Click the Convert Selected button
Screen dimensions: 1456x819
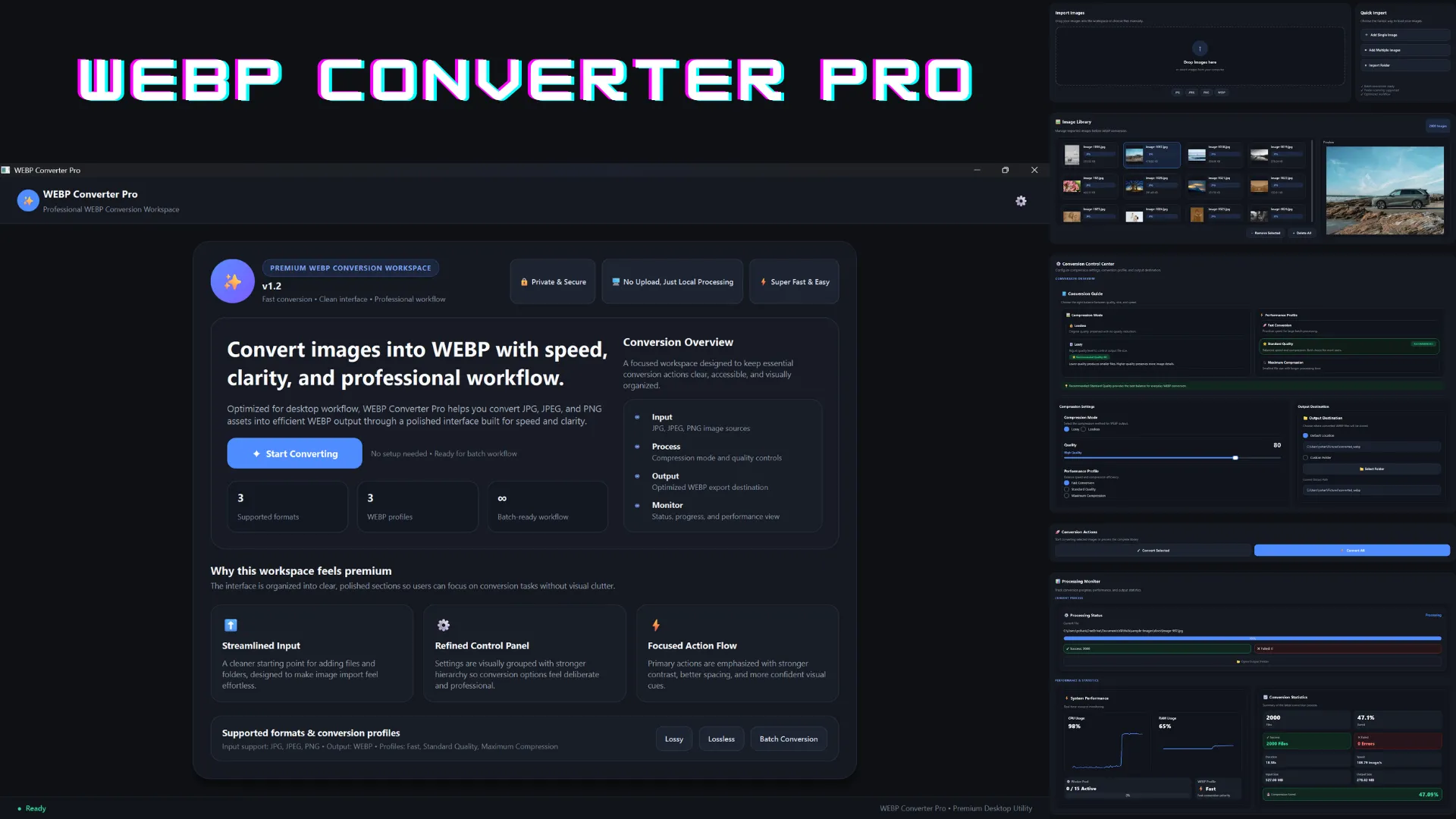coord(1153,551)
